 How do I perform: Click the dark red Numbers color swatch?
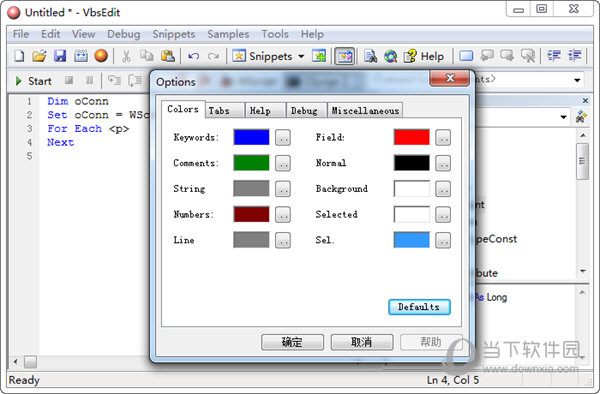[251, 214]
